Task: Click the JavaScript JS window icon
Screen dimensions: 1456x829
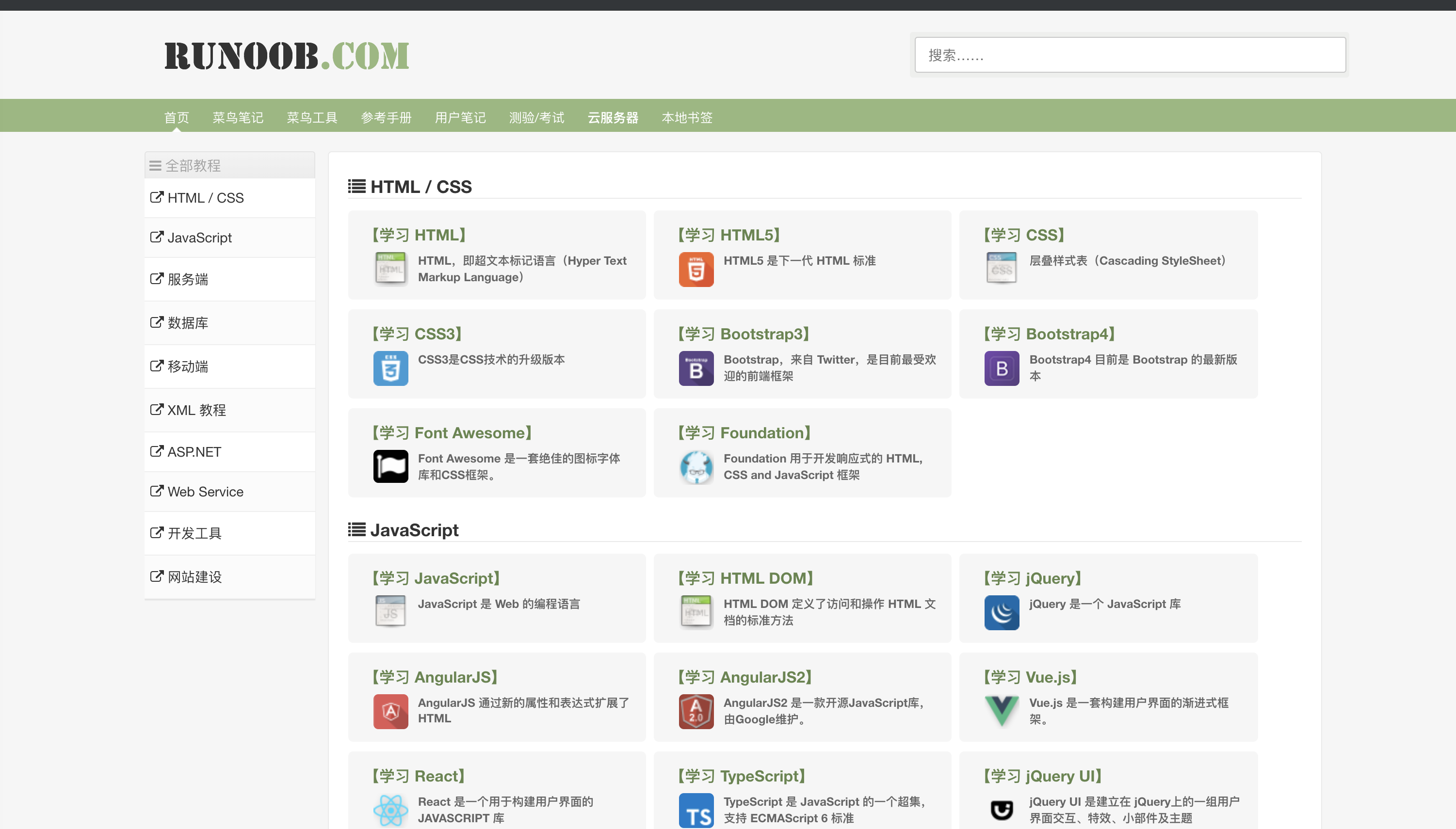Action: 390,612
